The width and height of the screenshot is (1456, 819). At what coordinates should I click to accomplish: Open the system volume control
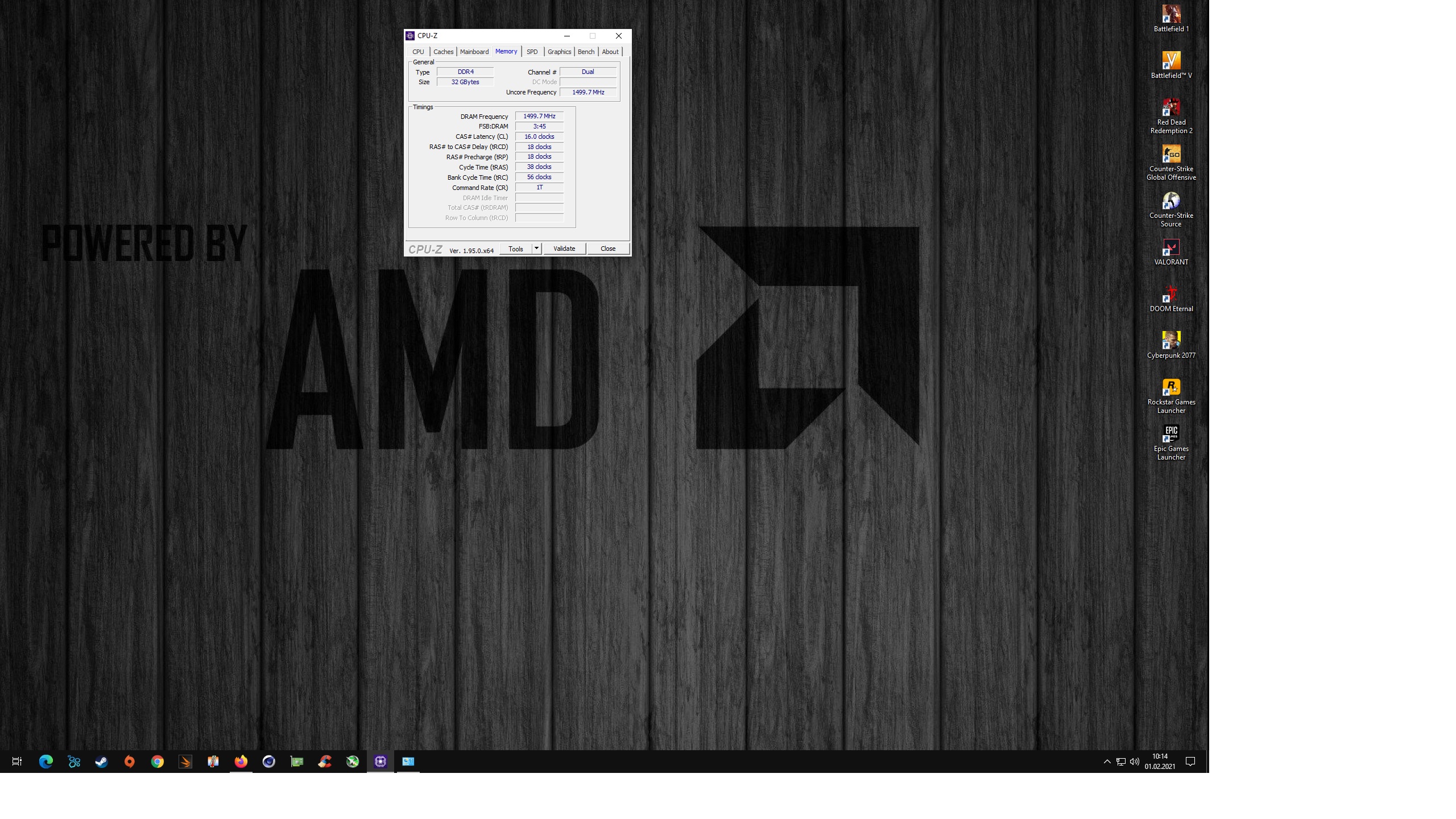pyautogui.click(x=1135, y=762)
